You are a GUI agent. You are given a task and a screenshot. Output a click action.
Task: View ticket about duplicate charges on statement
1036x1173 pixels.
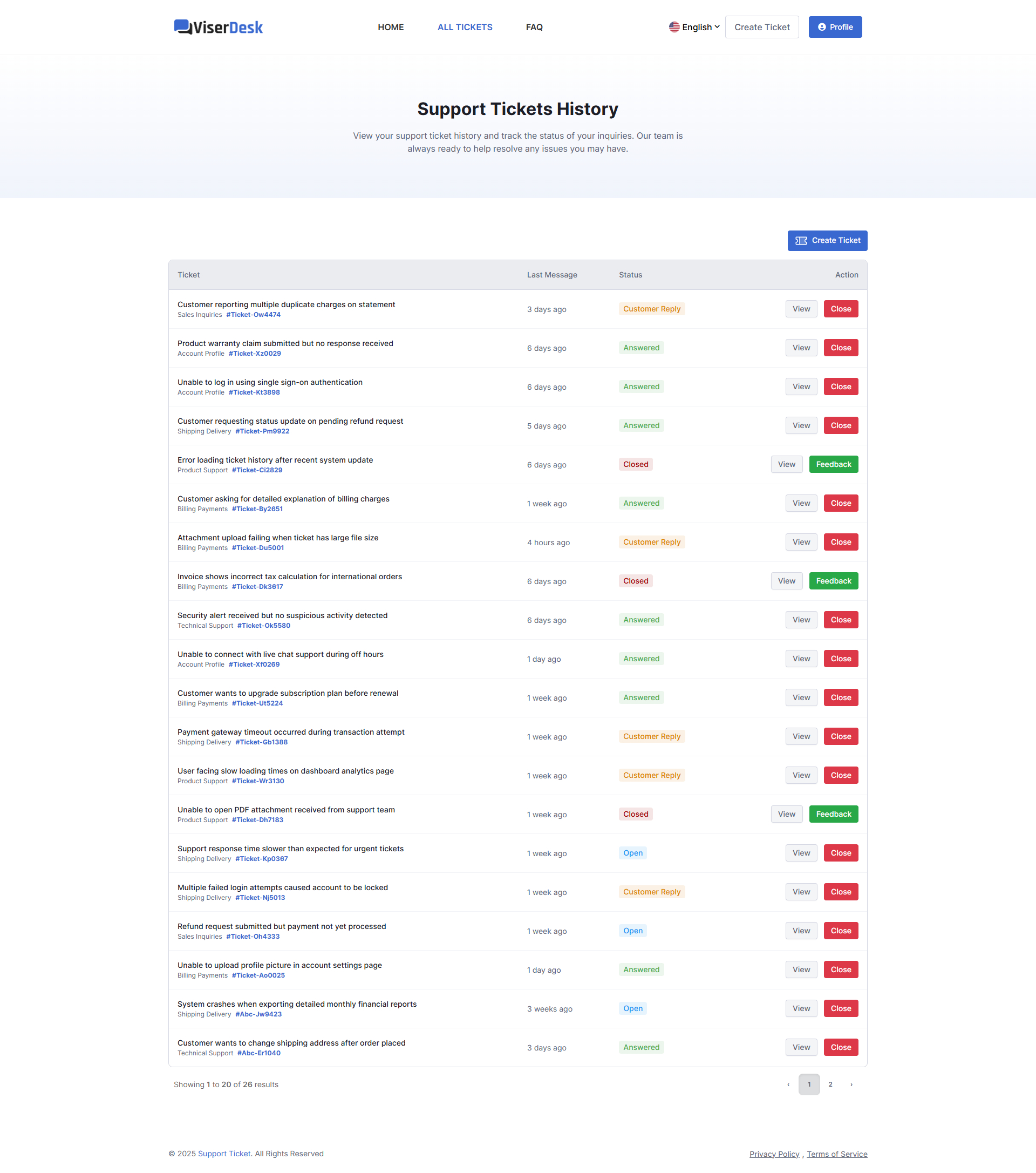pyautogui.click(x=801, y=309)
